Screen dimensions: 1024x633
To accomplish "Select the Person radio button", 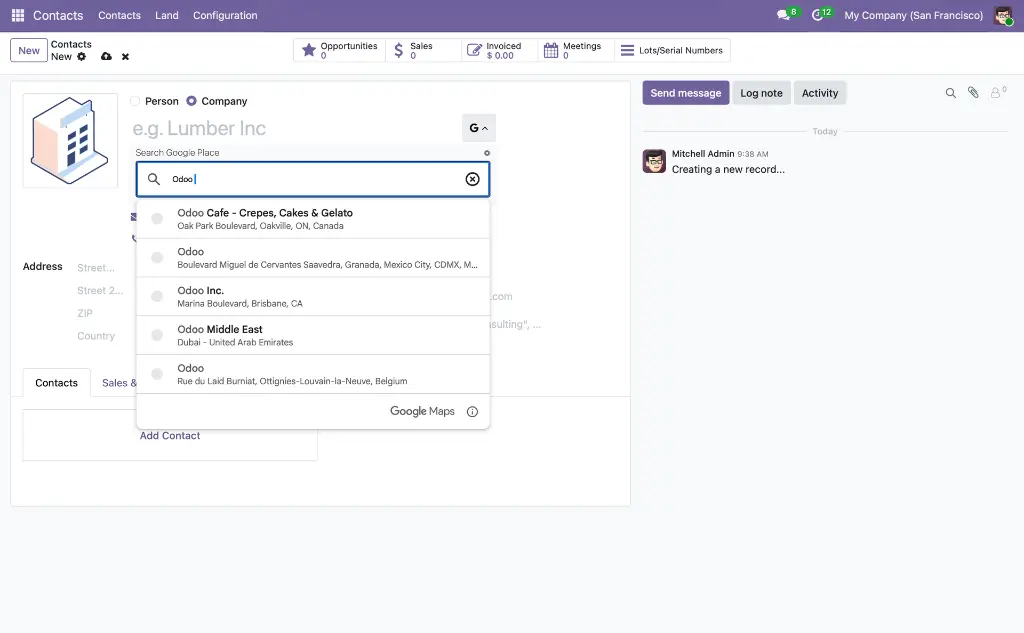I will [x=135, y=101].
